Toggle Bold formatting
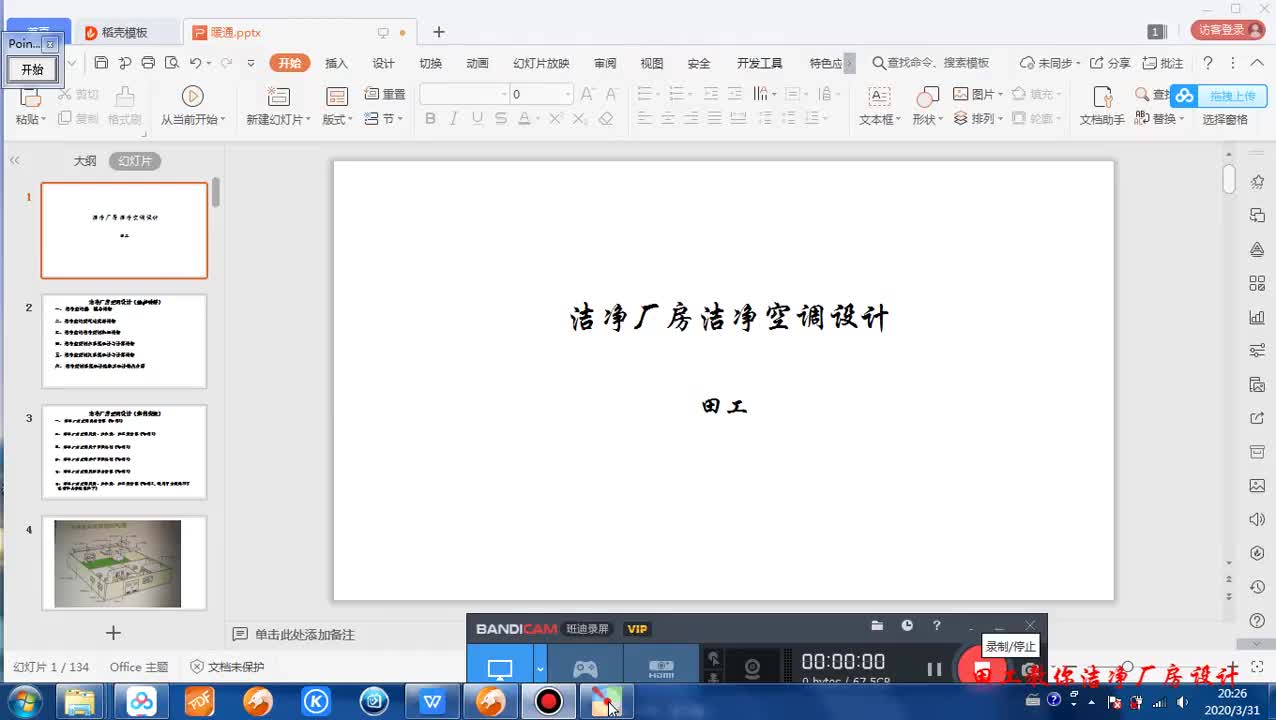Image resolution: width=1276 pixels, height=720 pixels. (430, 118)
